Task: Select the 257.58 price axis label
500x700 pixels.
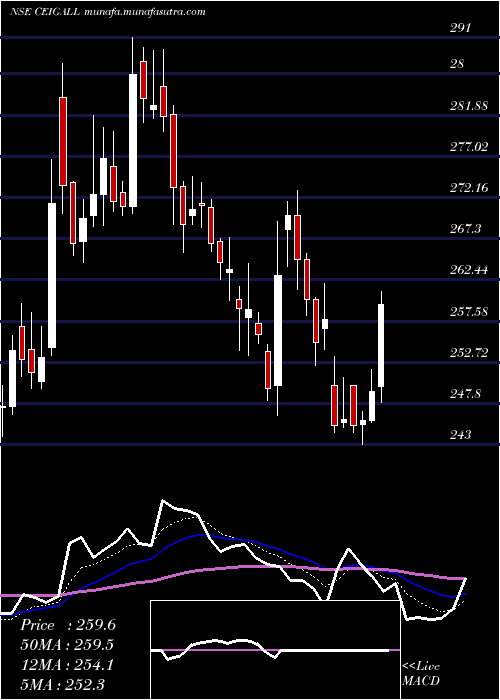Action: tap(469, 311)
